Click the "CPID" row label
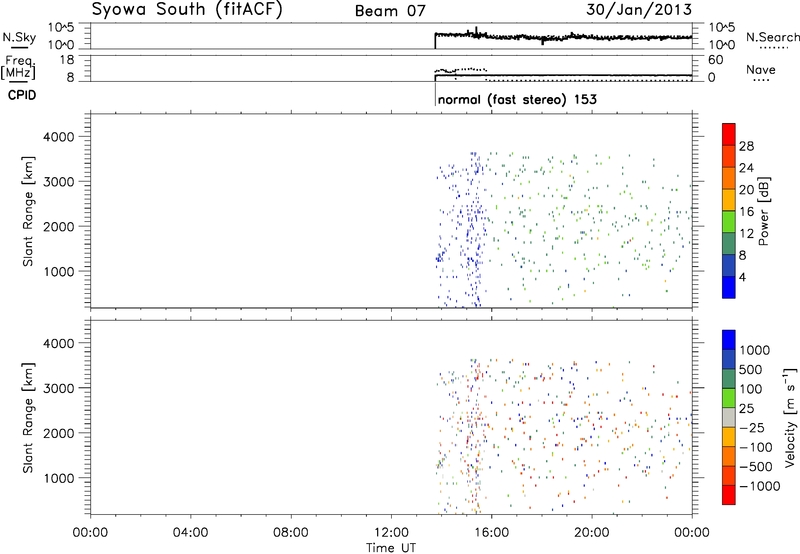 22,95
